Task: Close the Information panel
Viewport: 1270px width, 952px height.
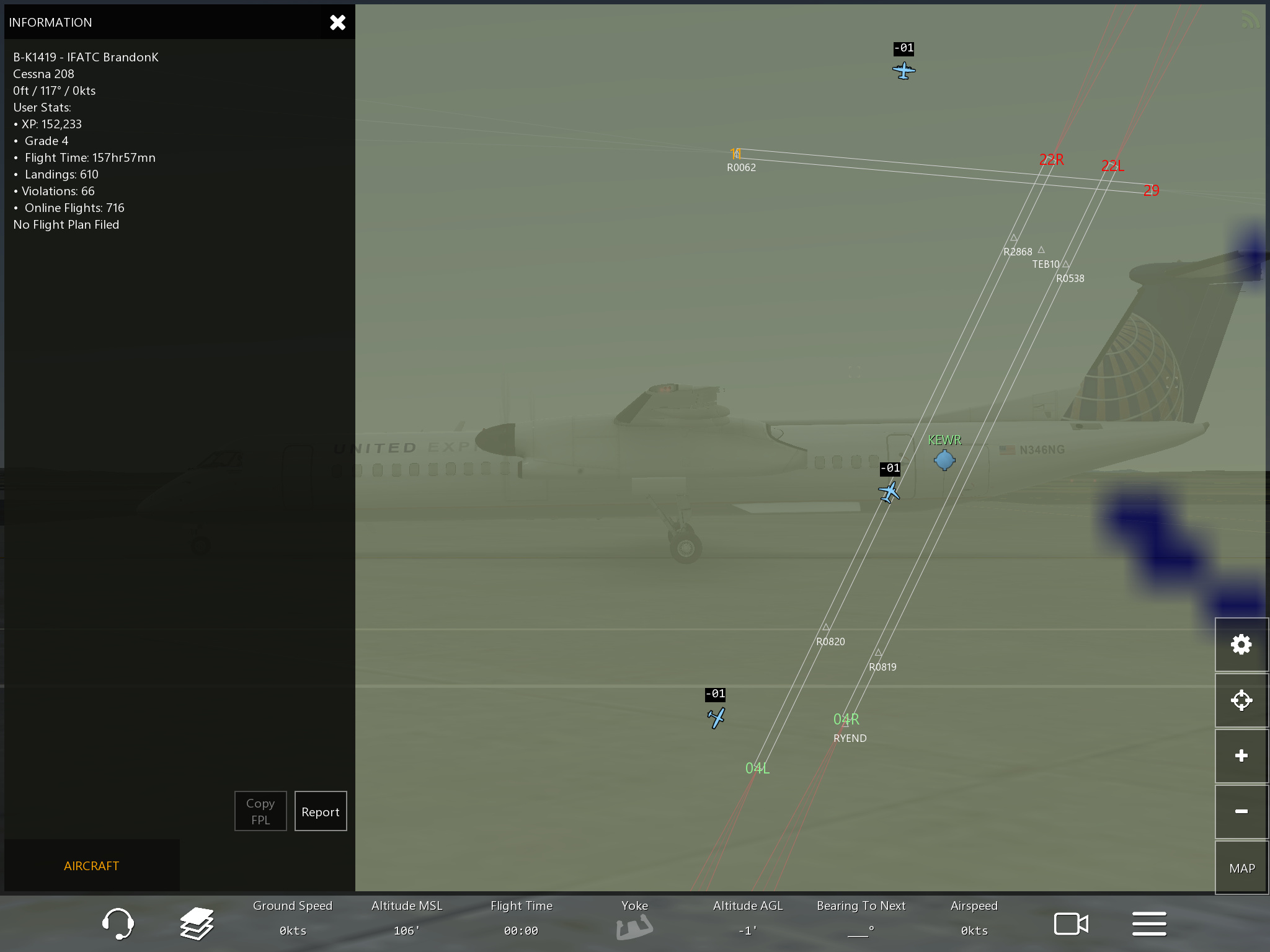Action: (x=337, y=23)
